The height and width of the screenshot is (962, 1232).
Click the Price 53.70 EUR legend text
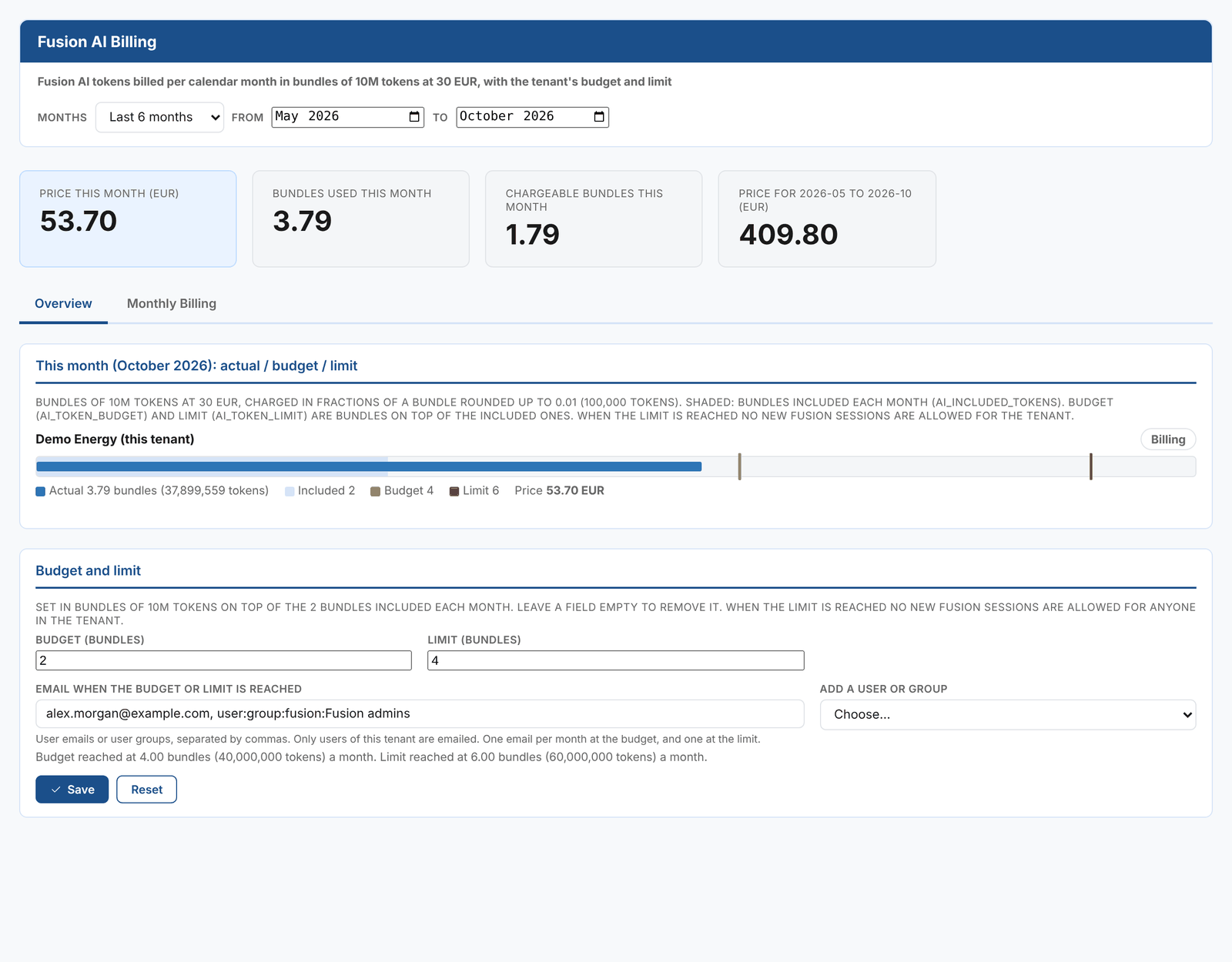(559, 491)
